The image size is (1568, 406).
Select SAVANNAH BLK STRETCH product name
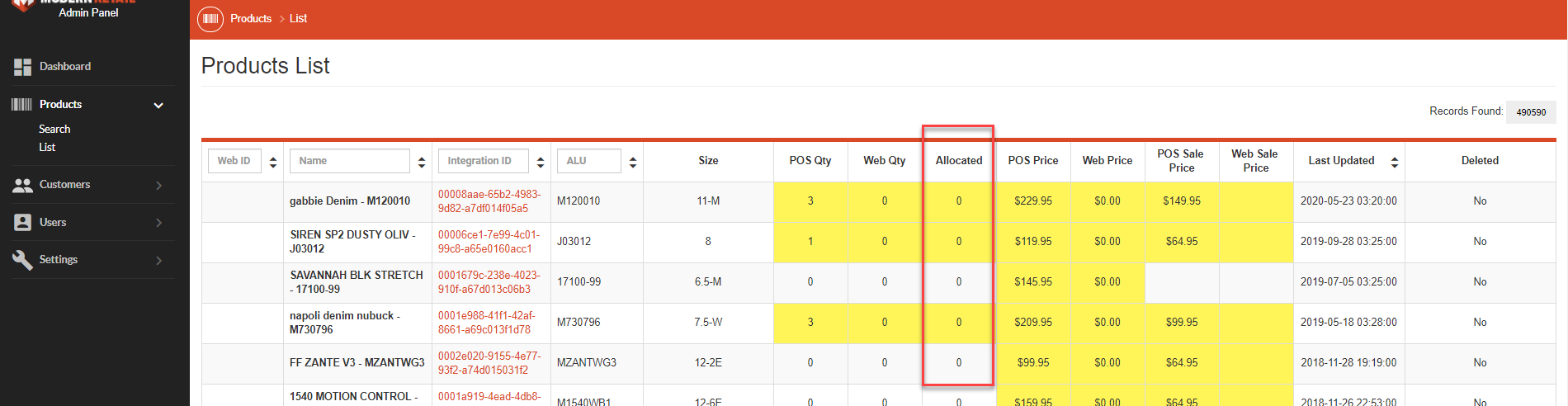pyautogui.click(x=357, y=282)
